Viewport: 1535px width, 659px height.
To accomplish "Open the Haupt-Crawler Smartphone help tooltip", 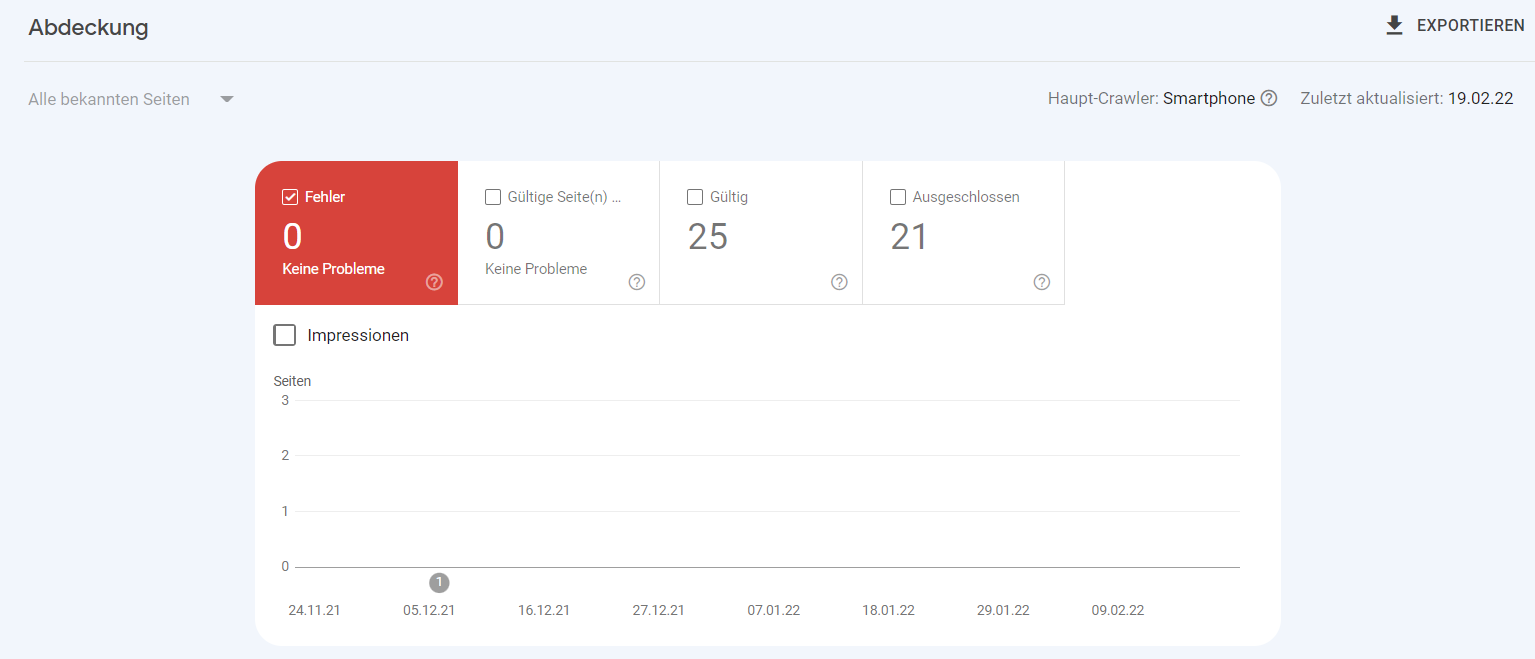I will [x=1269, y=98].
